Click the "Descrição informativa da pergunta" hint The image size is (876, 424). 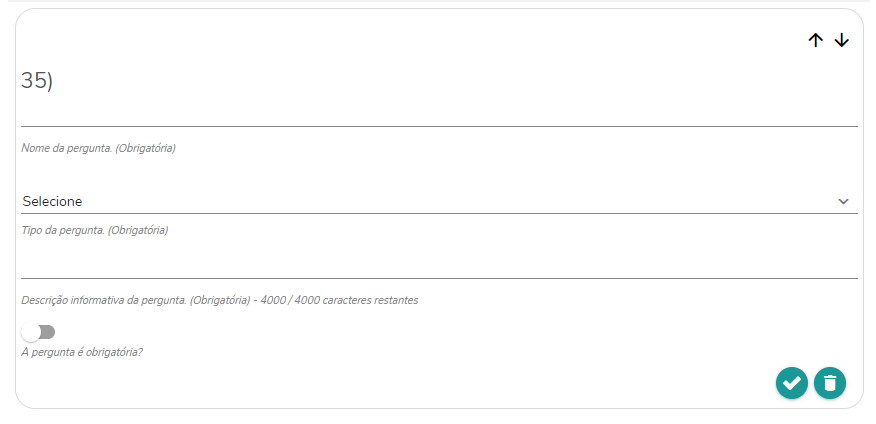tap(105, 300)
